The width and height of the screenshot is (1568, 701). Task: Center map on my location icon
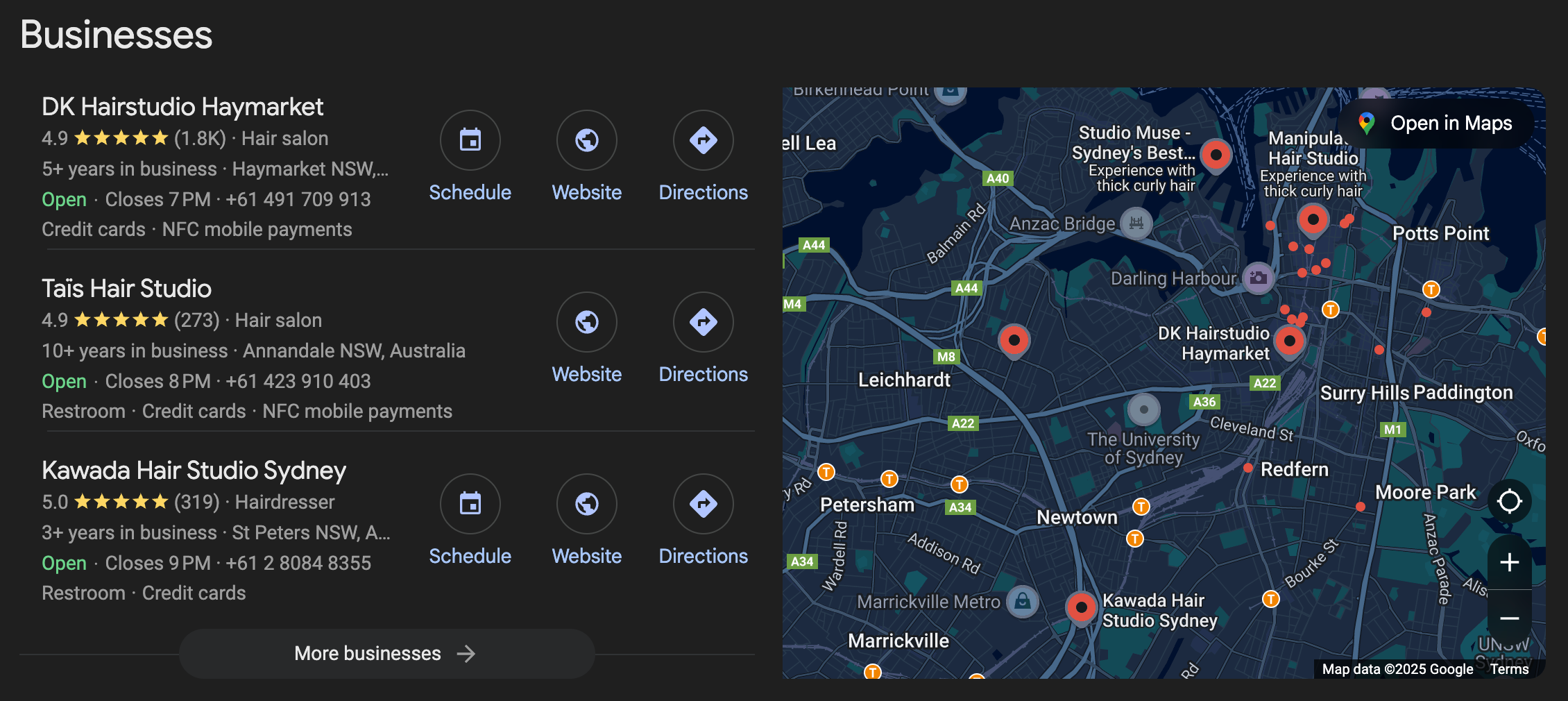pyautogui.click(x=1510, y=501)
